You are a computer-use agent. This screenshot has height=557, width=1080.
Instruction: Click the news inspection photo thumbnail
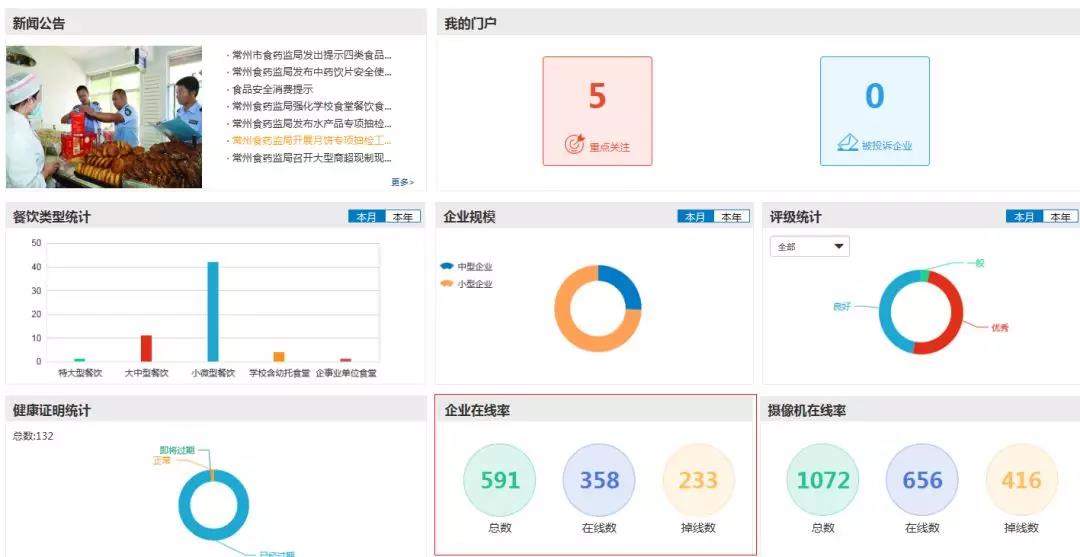point(104,117)
